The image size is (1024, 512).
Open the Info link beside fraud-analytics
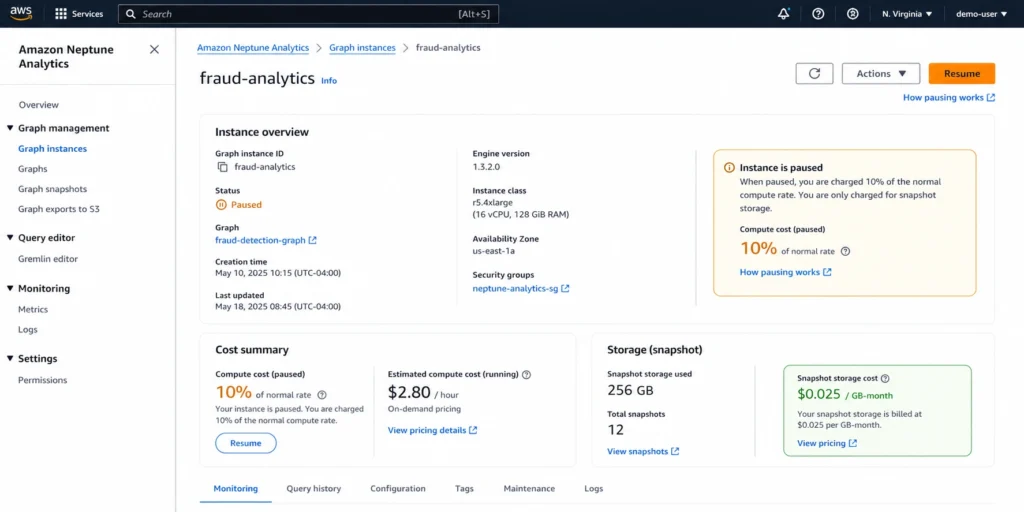(329, 80)
